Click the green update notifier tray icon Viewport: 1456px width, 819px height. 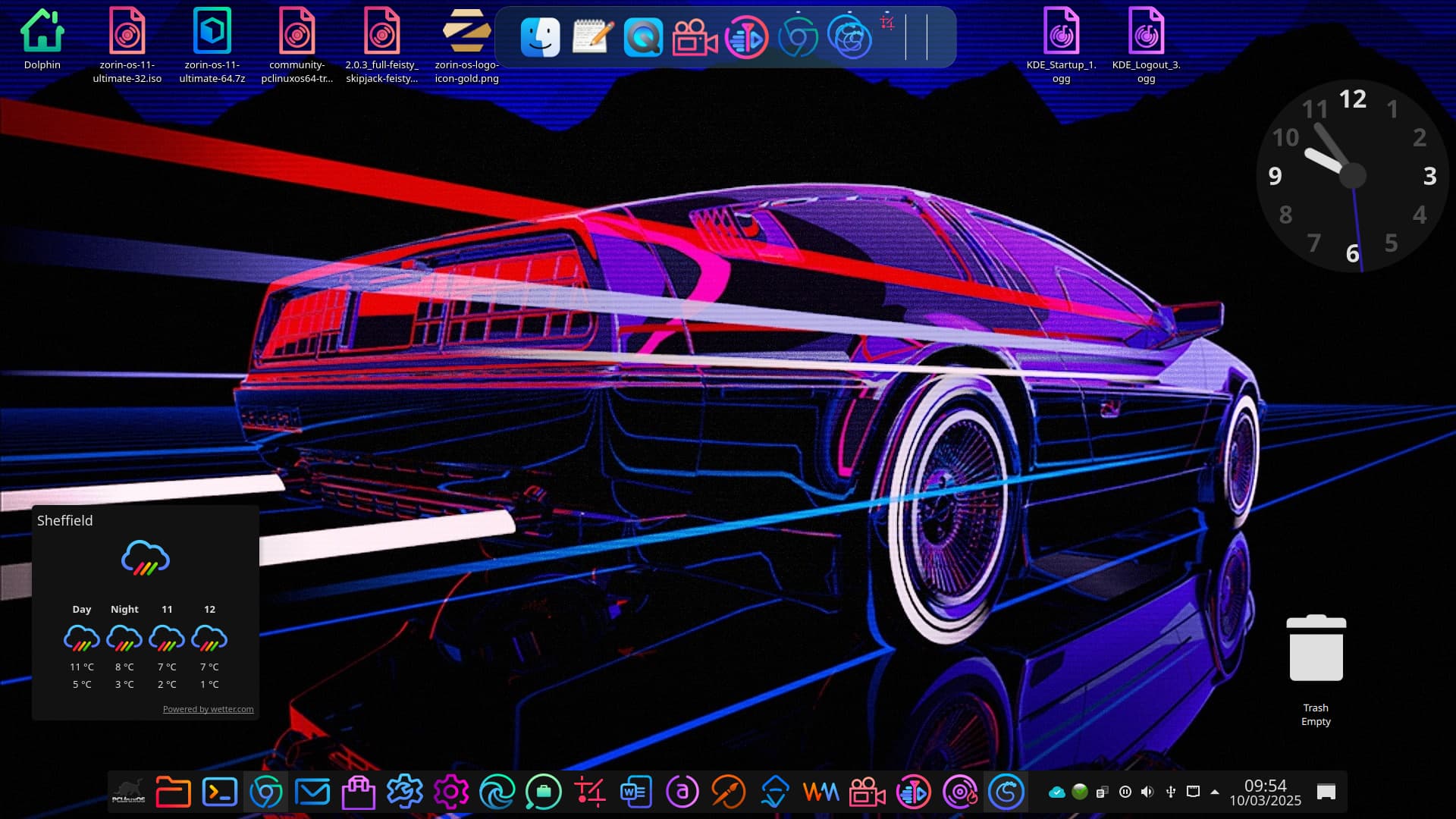point(1080,792)
